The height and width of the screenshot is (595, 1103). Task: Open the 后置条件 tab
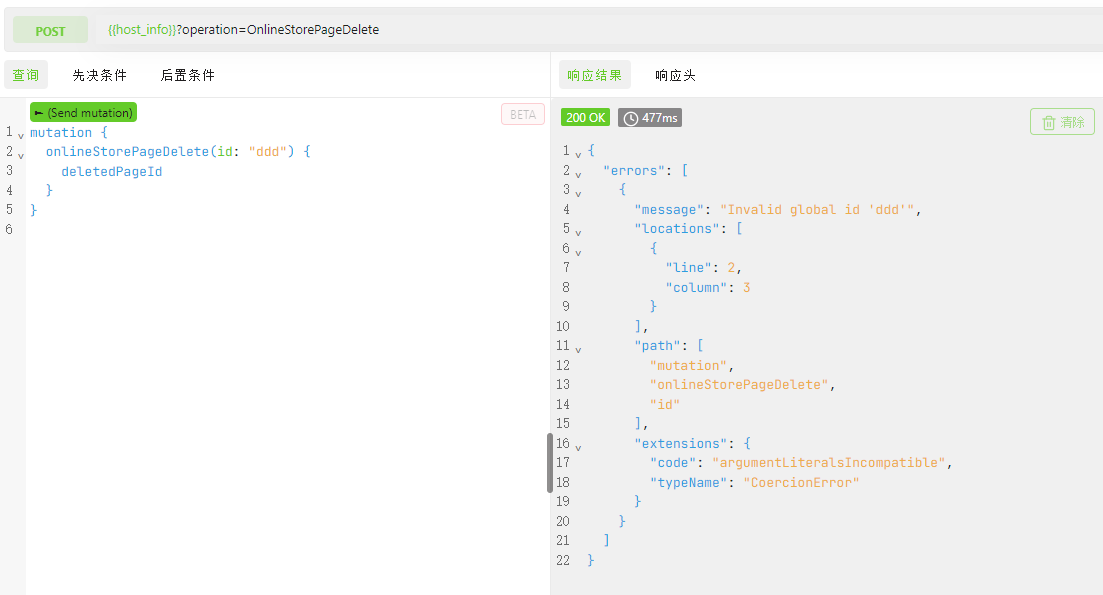(187, 75)
